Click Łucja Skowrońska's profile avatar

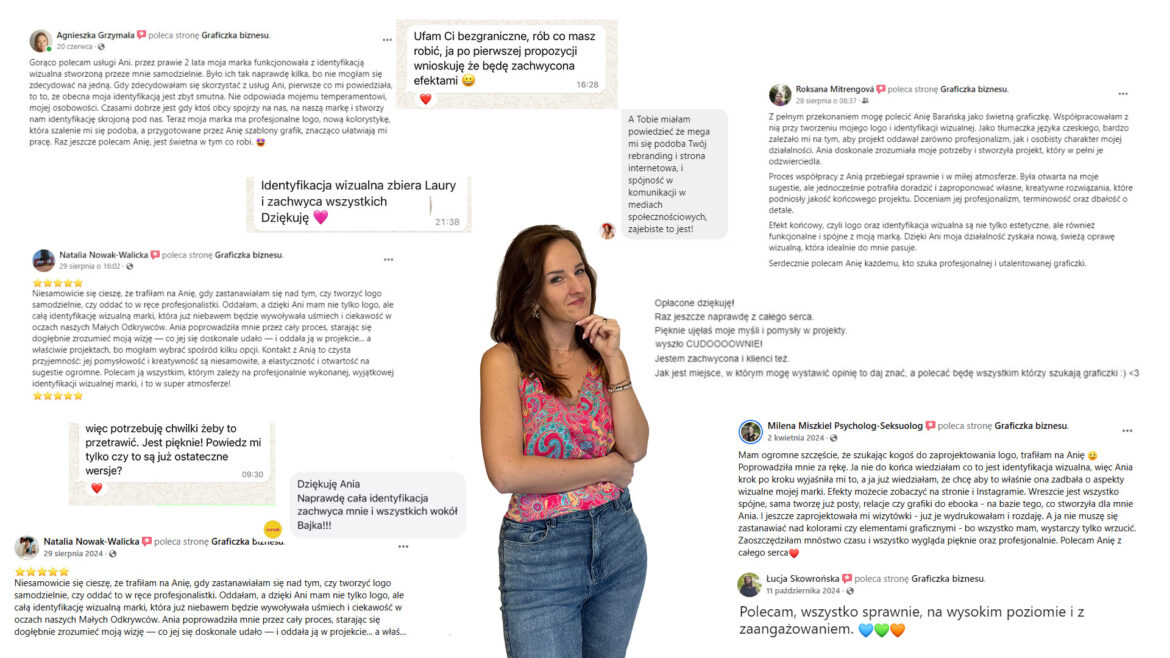click(749, 584)
